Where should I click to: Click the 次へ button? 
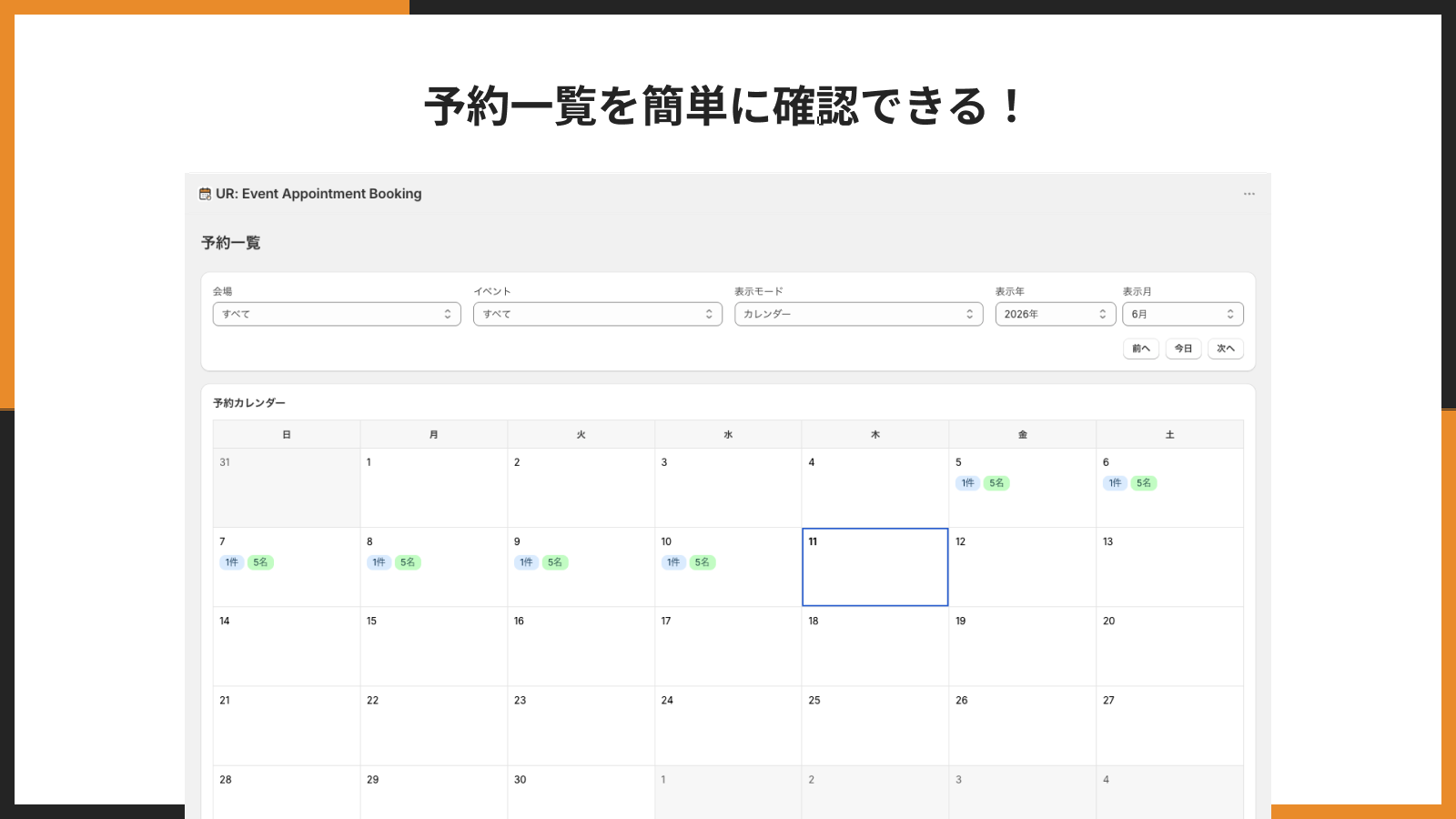[x=1226, y=349]
